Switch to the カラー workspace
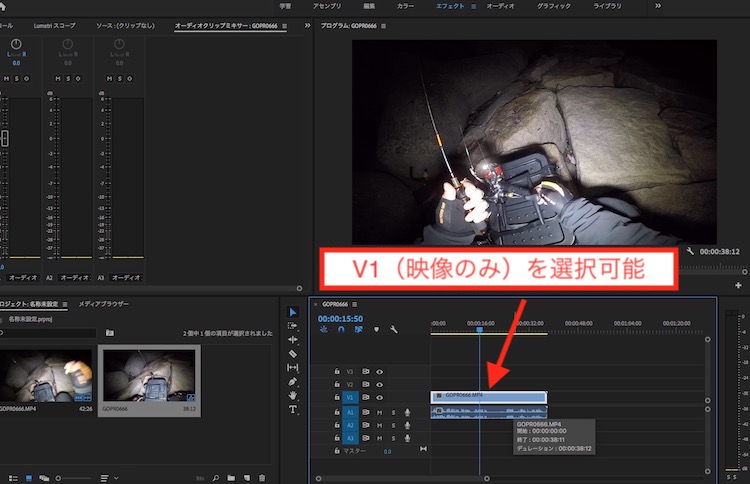The image size is (750, 484). point(406,6)
